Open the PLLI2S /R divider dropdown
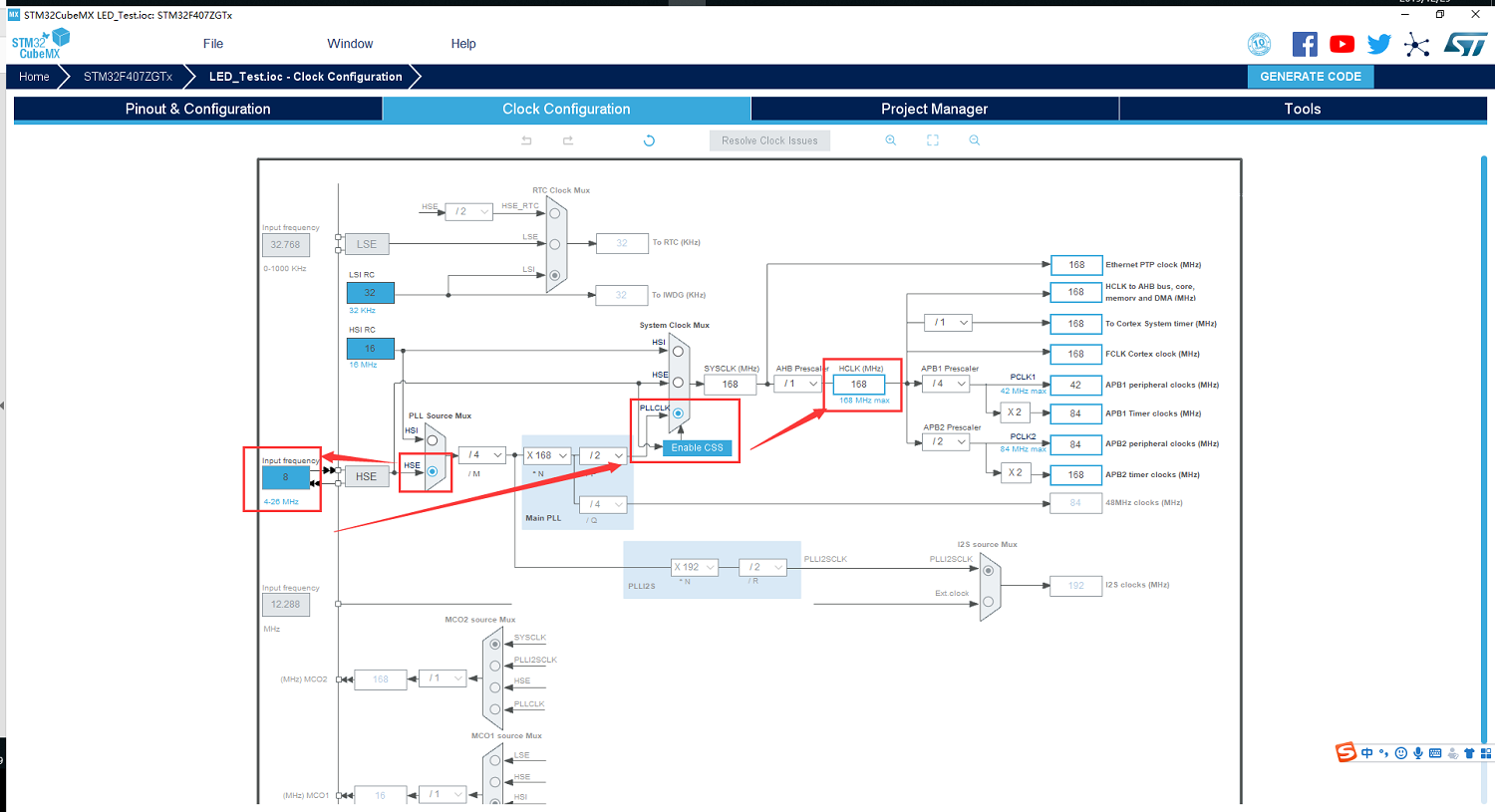This screenshot has width=1495, height=812. pos(762,568)
